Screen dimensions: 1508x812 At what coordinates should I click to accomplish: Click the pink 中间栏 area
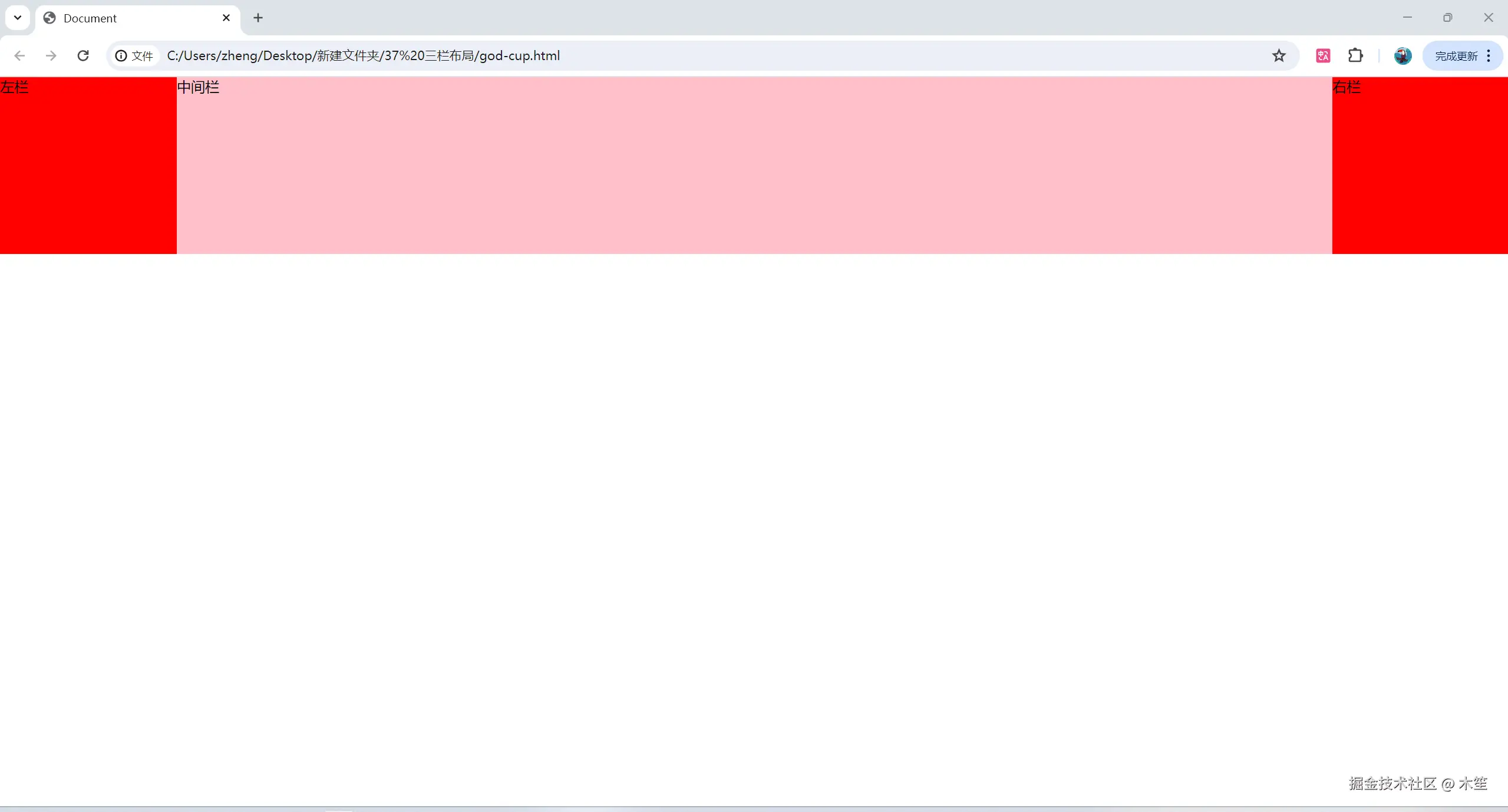(754, 165)
